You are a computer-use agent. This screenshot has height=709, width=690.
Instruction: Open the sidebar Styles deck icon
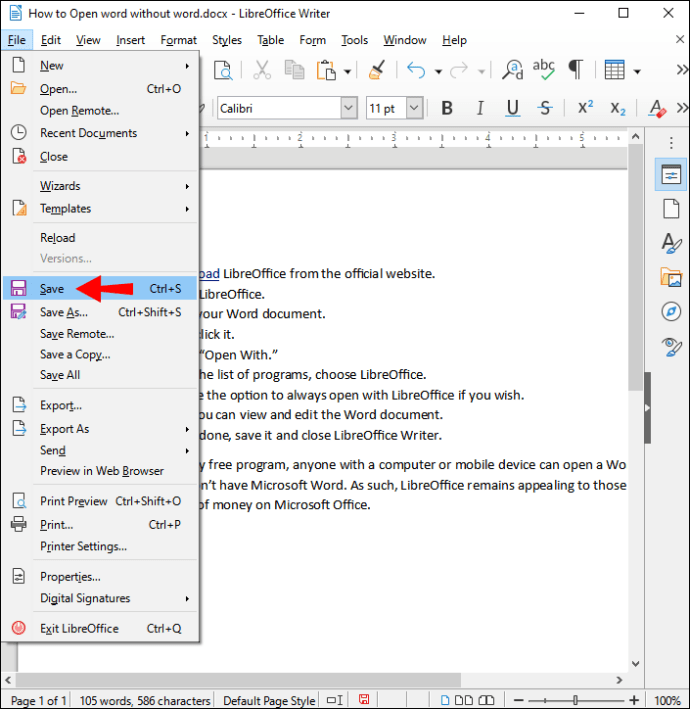pos(671,243)
